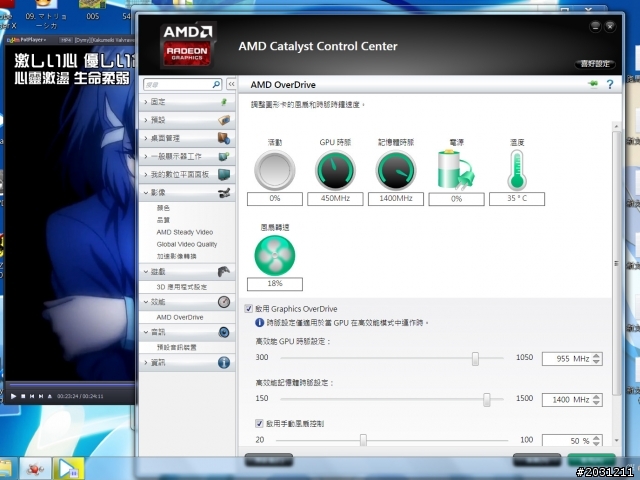Viewport: 640px width, 480px height.
Task: Click the 桌面管理 desktop management icon
Action: pos(224,138)
